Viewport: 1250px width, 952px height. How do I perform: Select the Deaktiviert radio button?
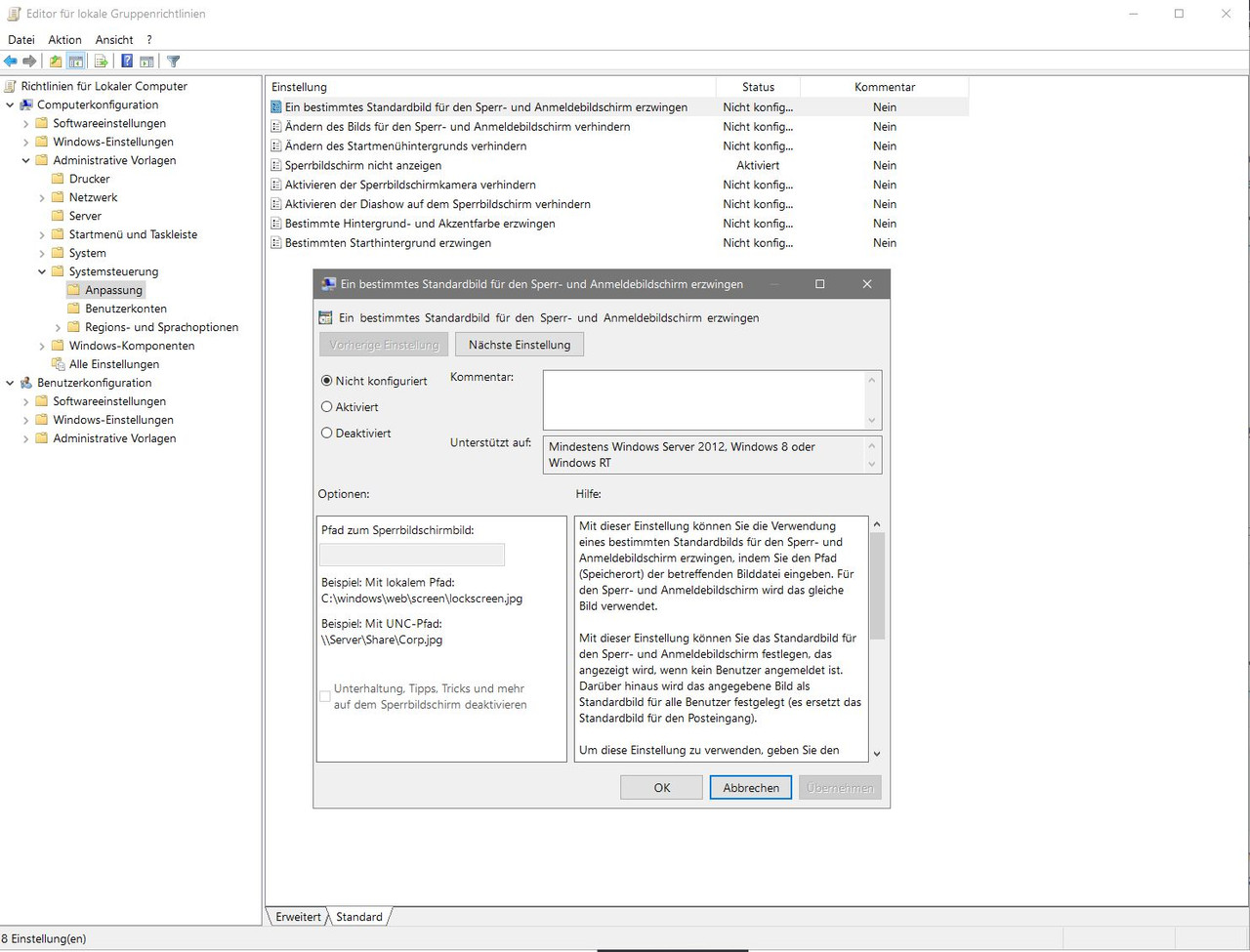pyautogui.click(x=327, y=434)
